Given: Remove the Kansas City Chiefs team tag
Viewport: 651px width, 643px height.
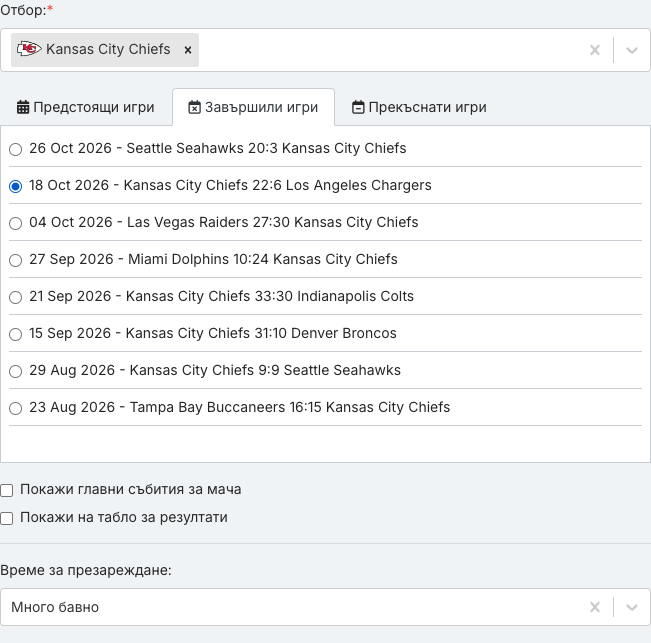Looking at the screenshot, I should point(188,50).
